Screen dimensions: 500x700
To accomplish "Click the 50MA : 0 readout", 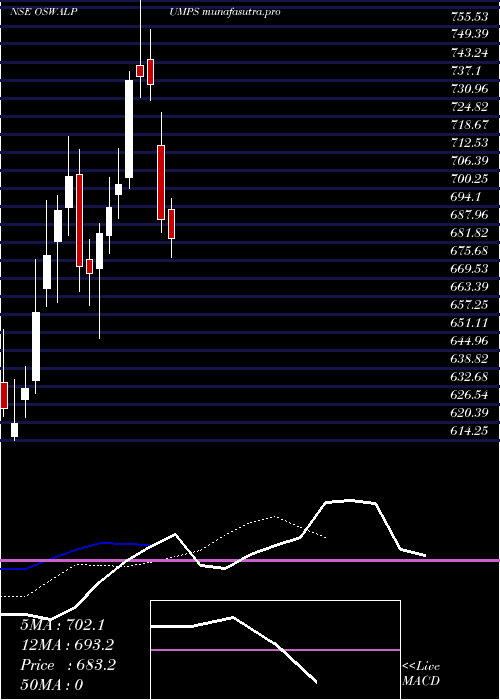I will click(x=52, y=685).
